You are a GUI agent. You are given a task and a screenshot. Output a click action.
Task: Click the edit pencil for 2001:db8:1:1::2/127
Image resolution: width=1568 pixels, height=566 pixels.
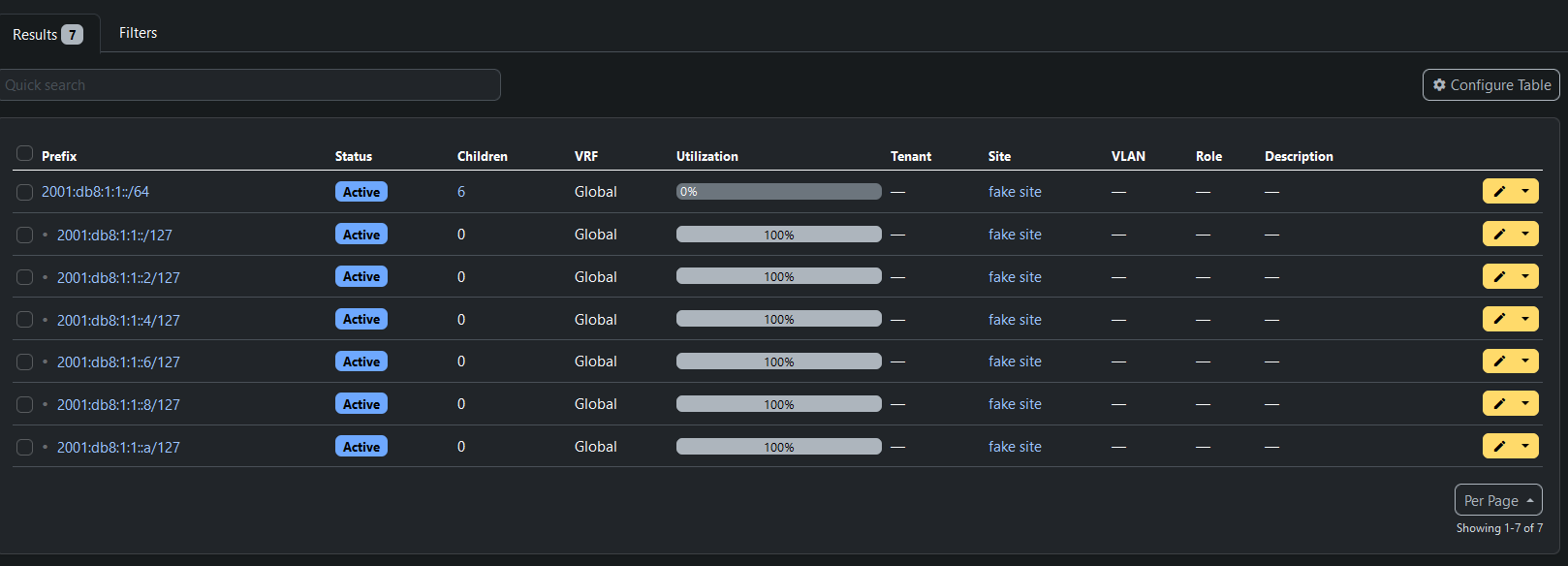[1499, 276]
